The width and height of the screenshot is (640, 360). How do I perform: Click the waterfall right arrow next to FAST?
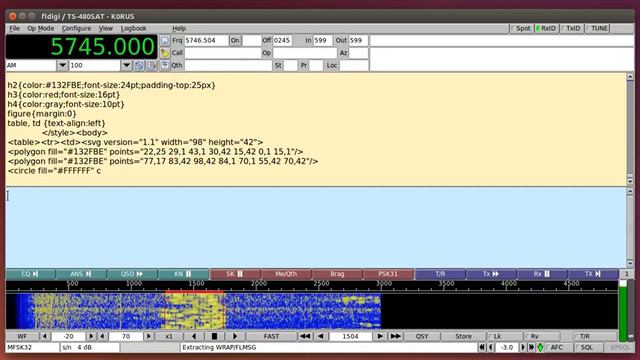(x=235, y=336)
